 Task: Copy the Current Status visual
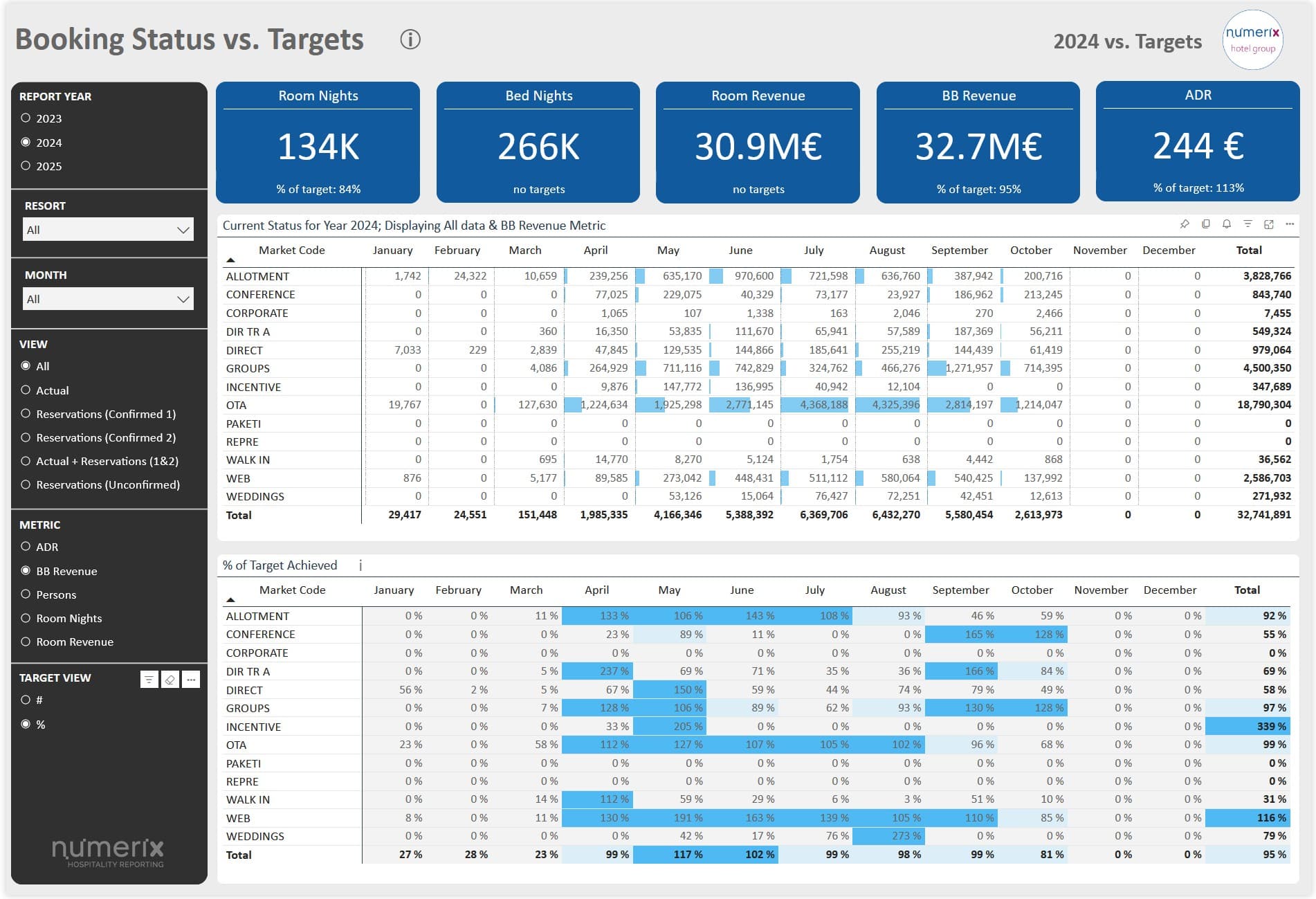1206,224
